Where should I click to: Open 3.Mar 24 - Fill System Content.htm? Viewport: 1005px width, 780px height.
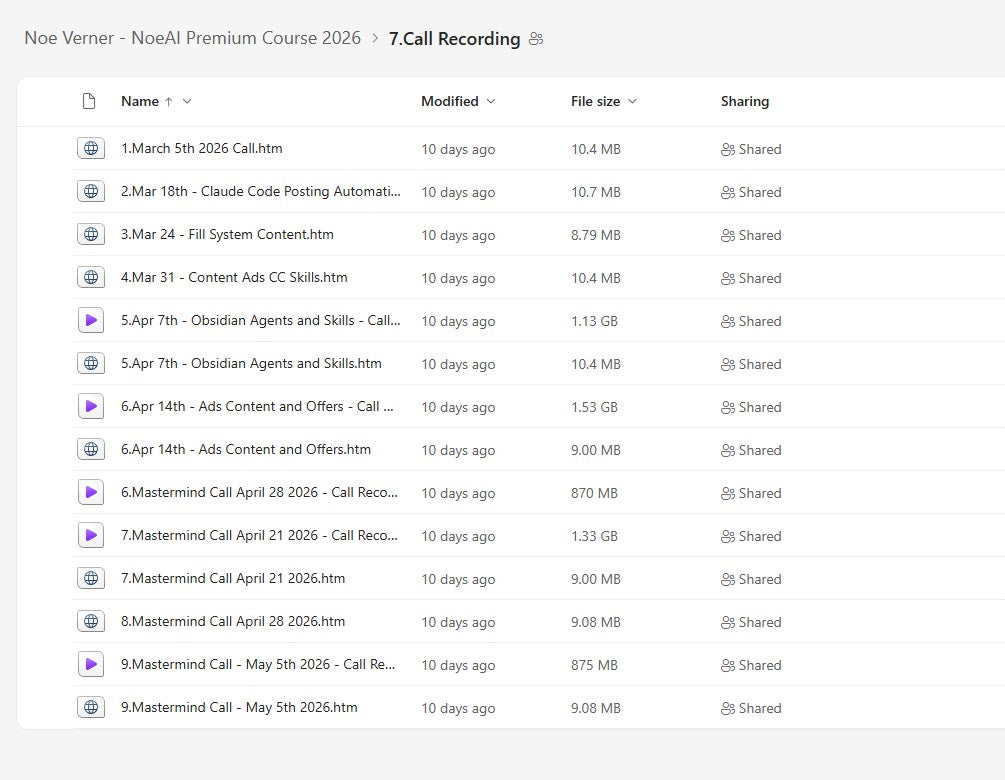pyautogui.click(x=228, y=234)
